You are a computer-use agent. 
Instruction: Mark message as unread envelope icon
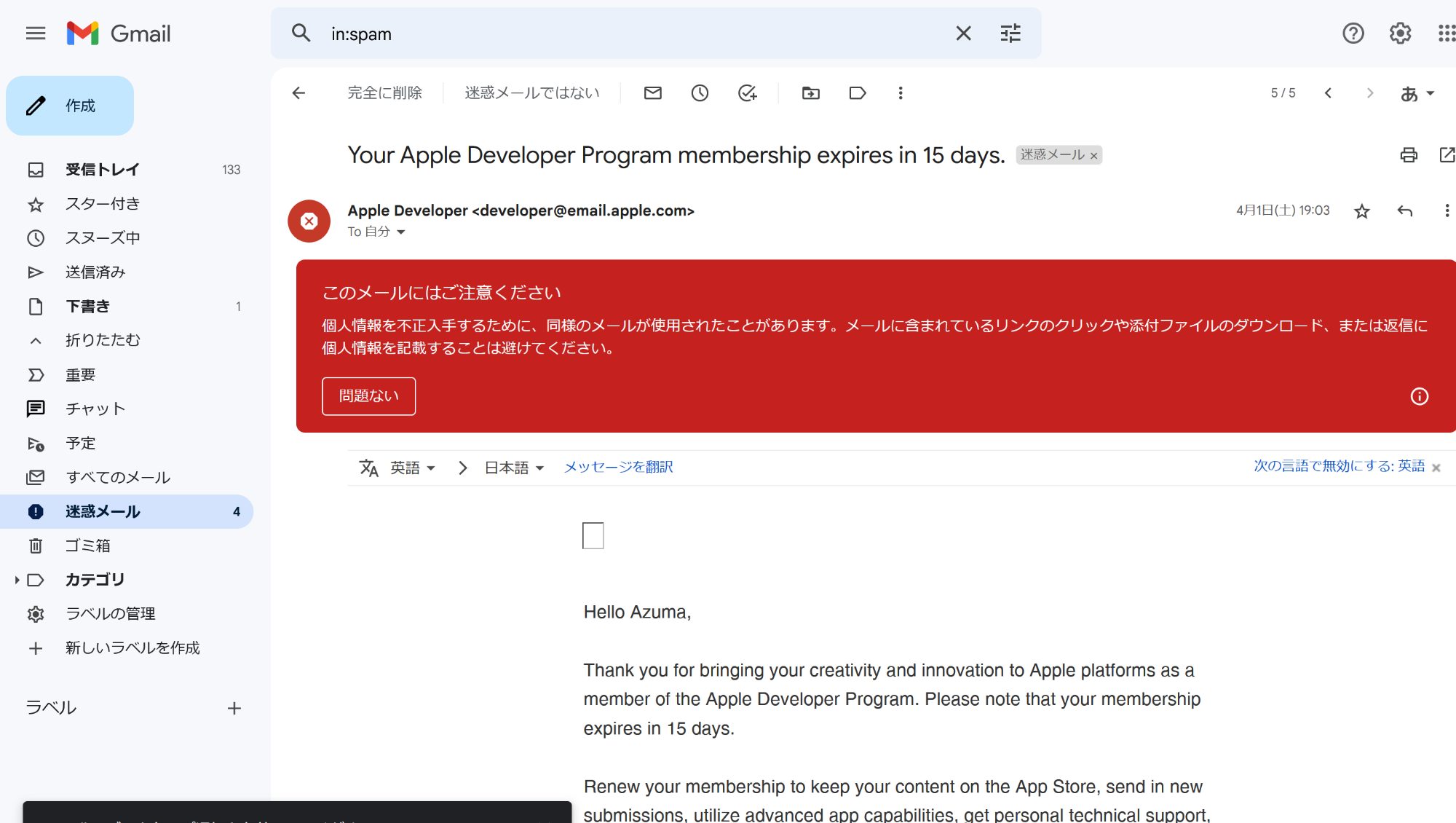click(653, 93)
